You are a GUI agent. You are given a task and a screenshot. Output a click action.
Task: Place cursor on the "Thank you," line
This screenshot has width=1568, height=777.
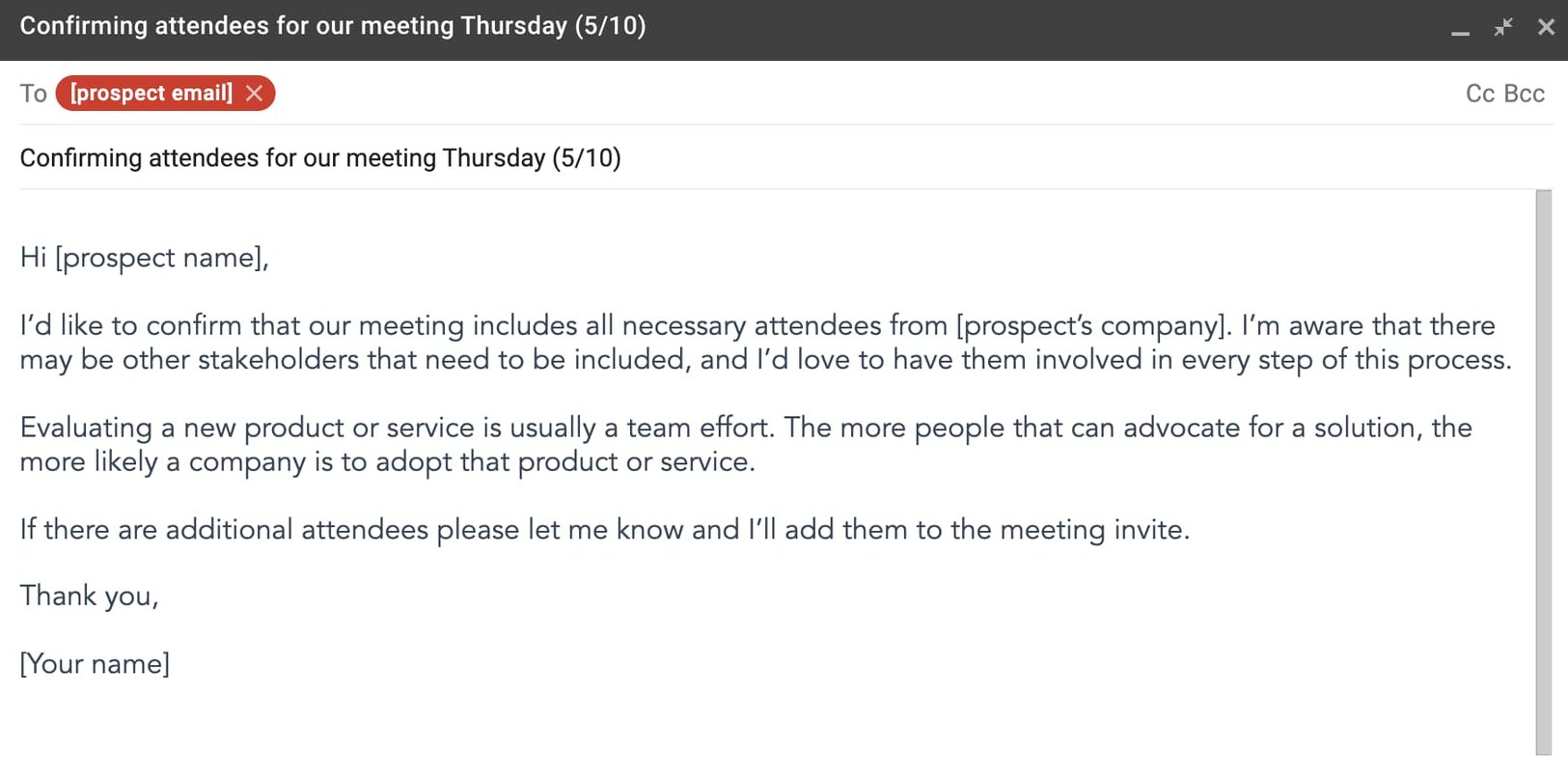click(x=90, y=597)
